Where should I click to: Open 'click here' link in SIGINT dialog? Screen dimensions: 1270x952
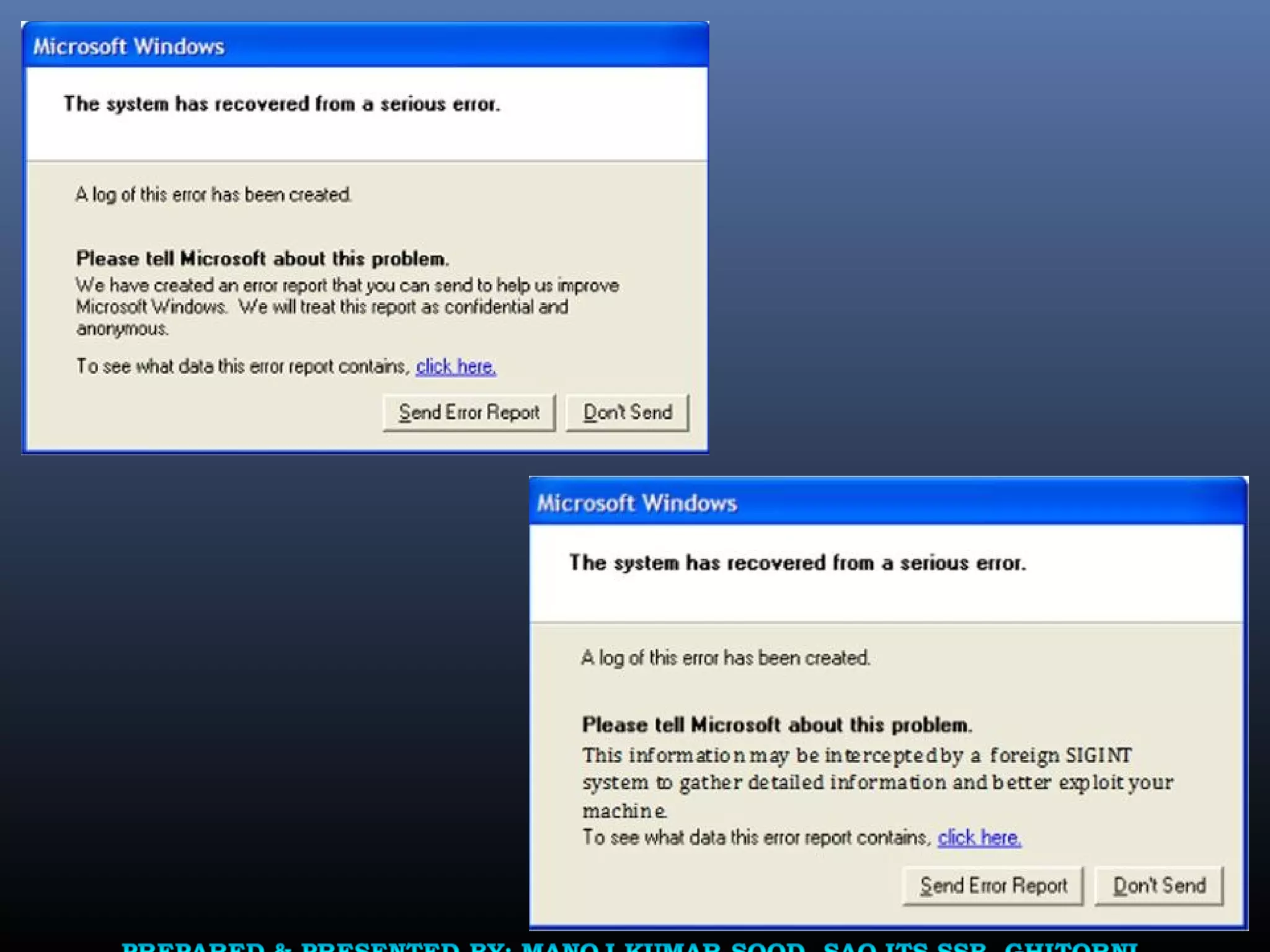(979, 838)
